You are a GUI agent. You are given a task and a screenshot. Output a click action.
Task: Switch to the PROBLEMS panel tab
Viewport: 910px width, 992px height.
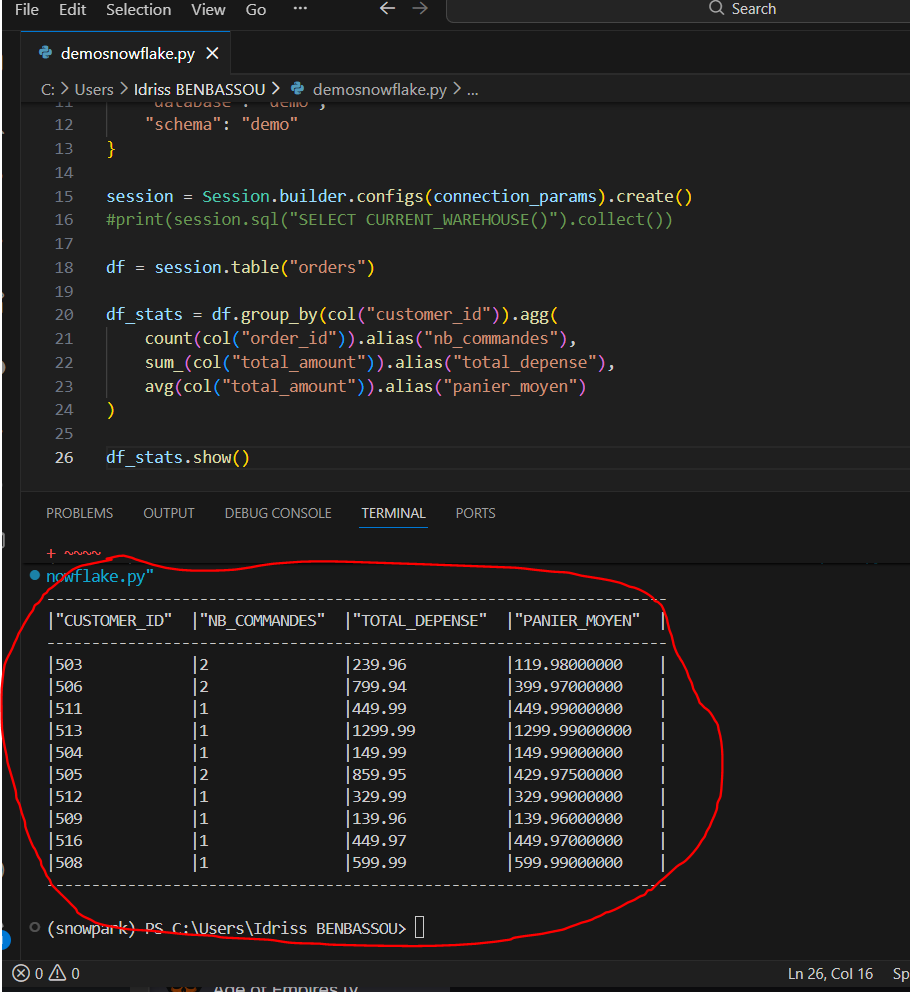[x=80, y=513]
